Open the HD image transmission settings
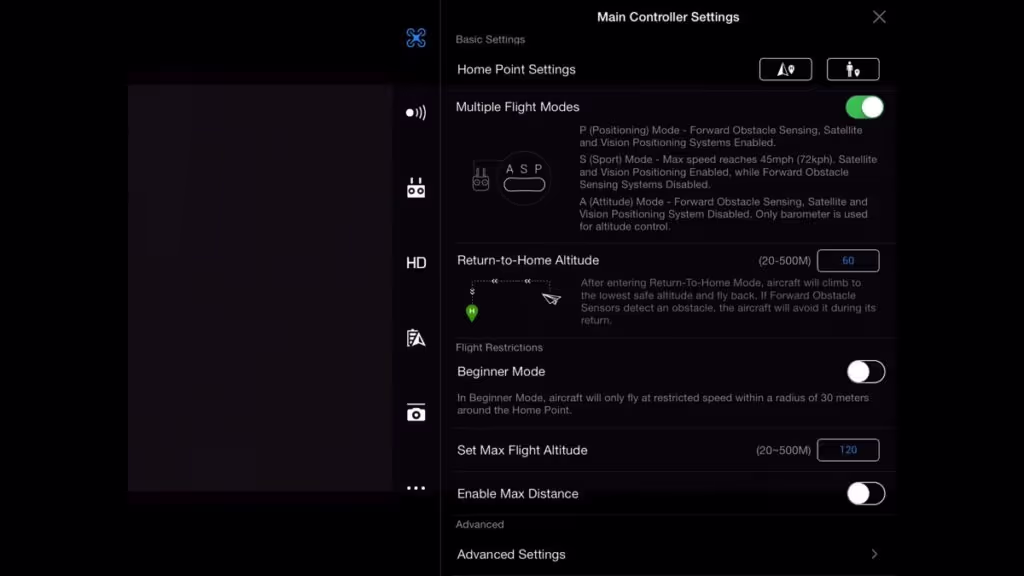The width and height of the screenshot is (1024, 576). pyautogui.click(x=416, y=263)
